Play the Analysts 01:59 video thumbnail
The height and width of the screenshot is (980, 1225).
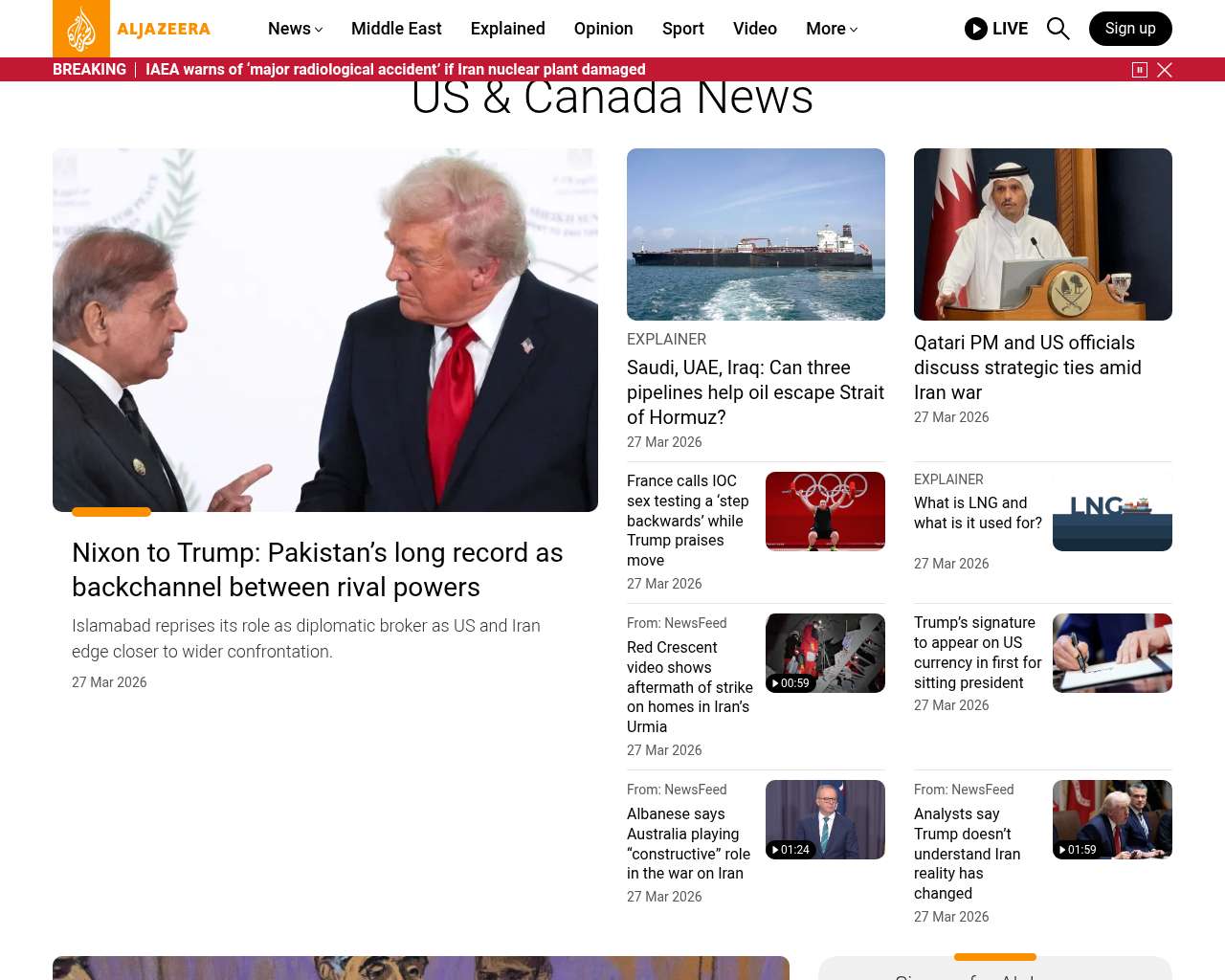pos(1111,819)
